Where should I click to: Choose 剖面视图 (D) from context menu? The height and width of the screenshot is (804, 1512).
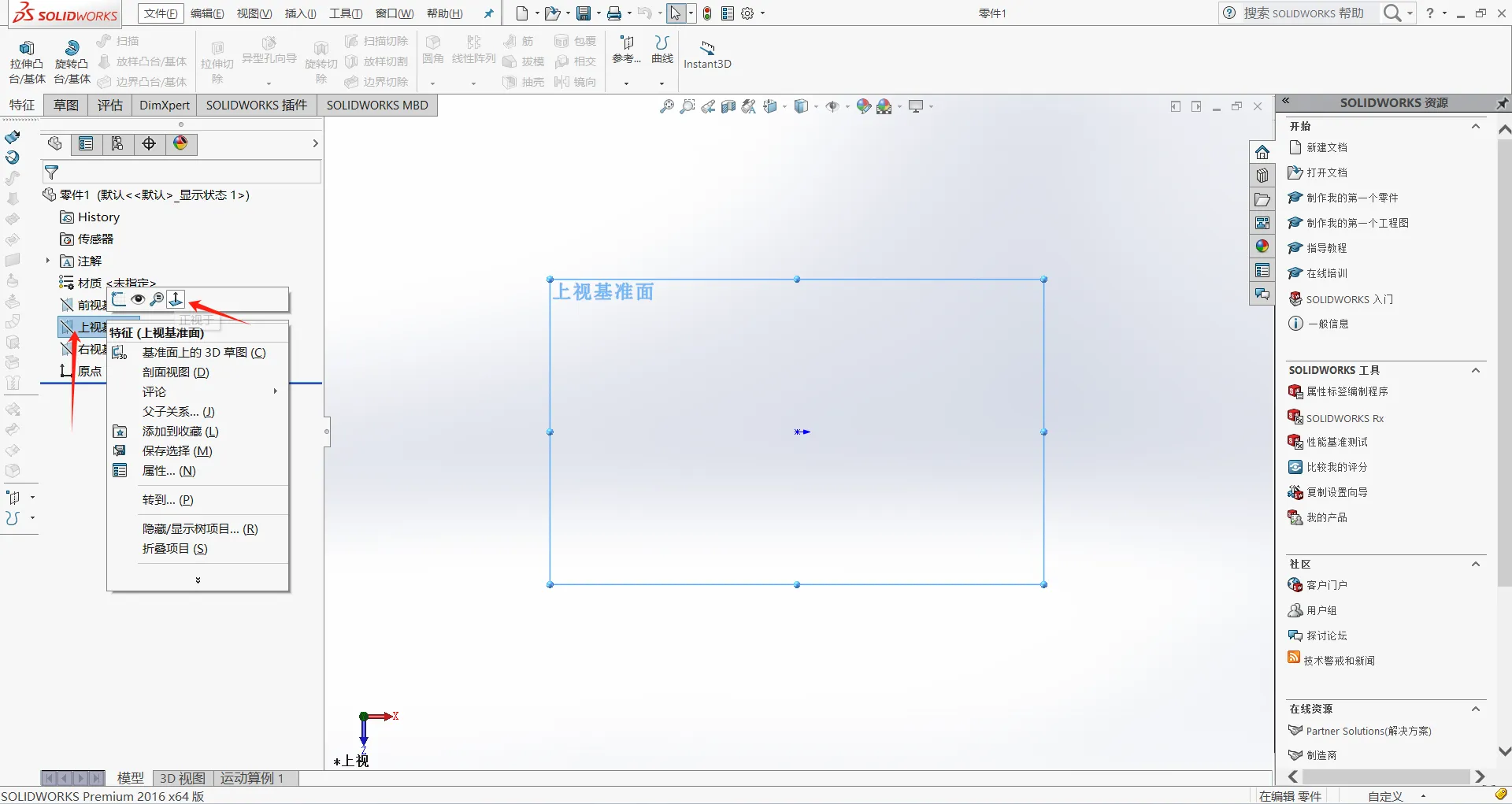click(197, 372)
